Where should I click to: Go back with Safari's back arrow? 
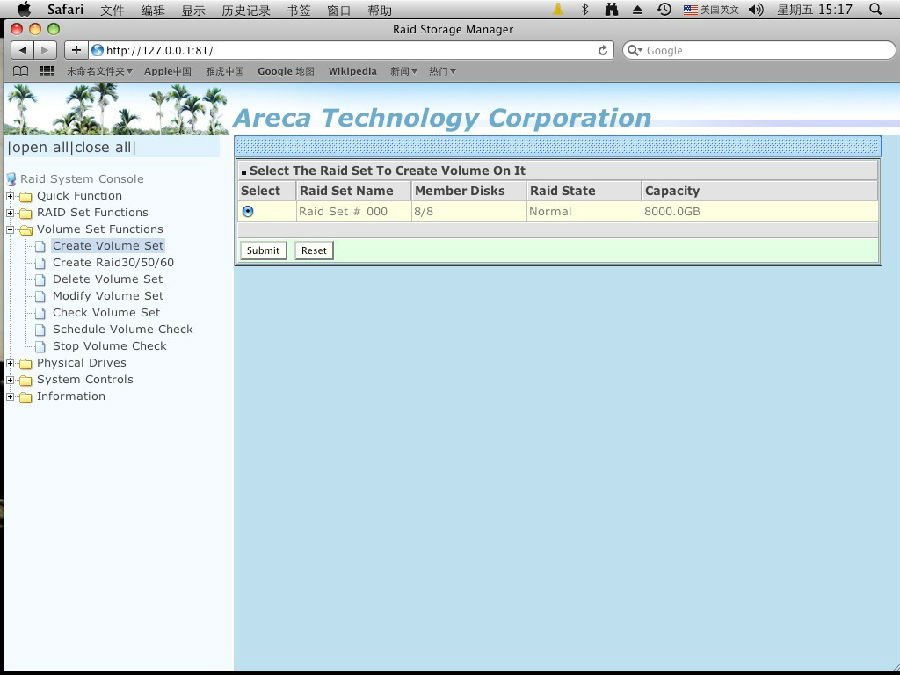(x=22, y=50)
